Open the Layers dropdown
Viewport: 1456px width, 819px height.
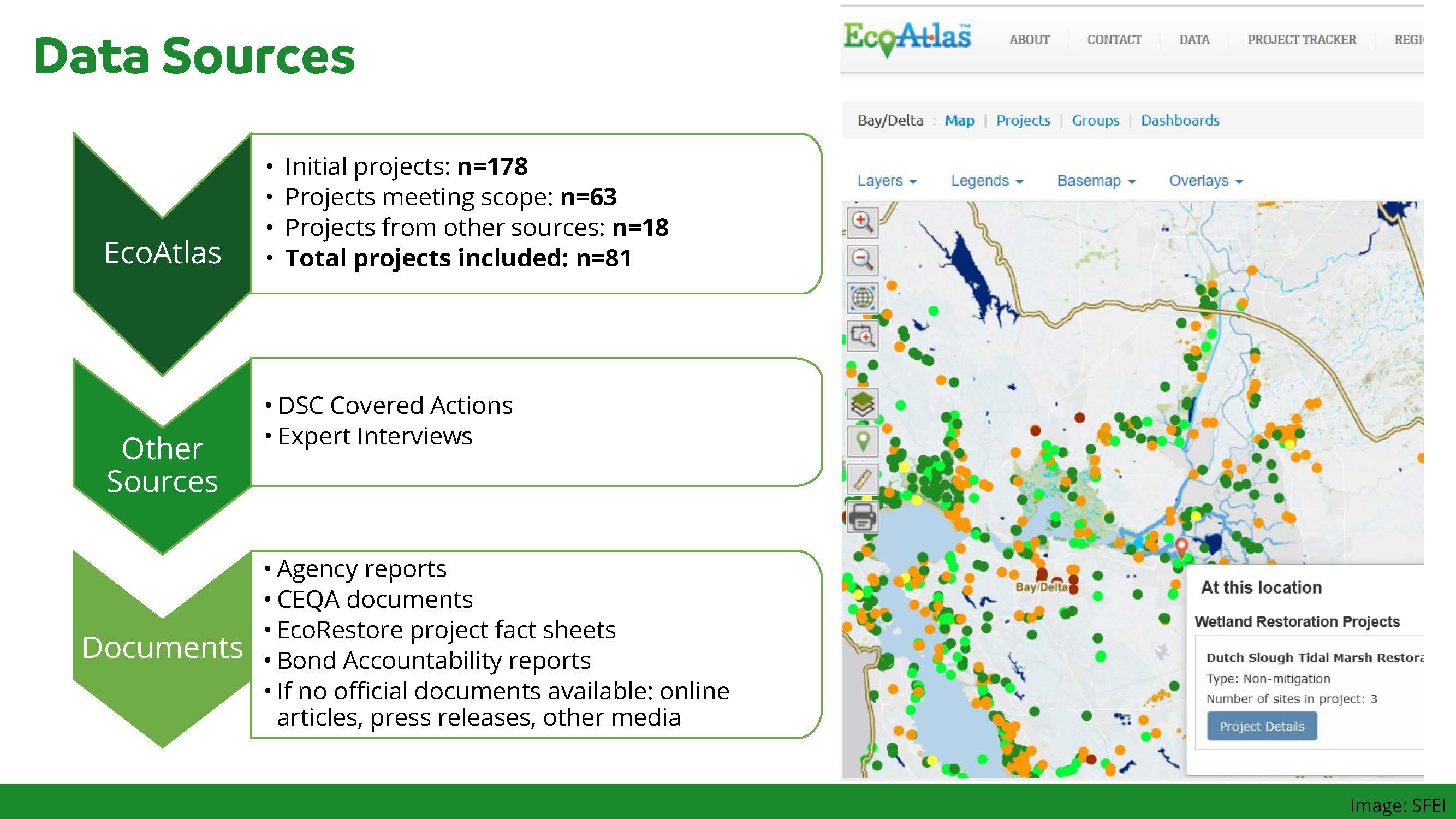tap(886, 181)
